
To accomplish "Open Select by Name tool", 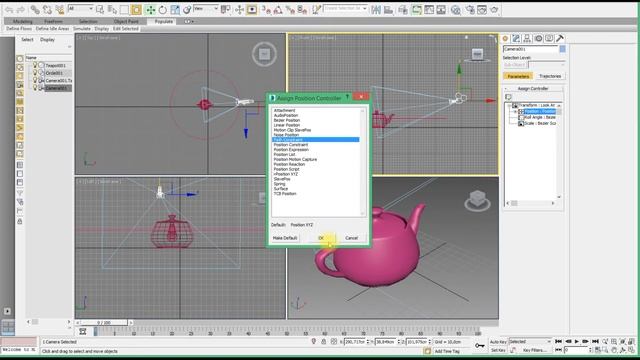I will click(112, 9).
